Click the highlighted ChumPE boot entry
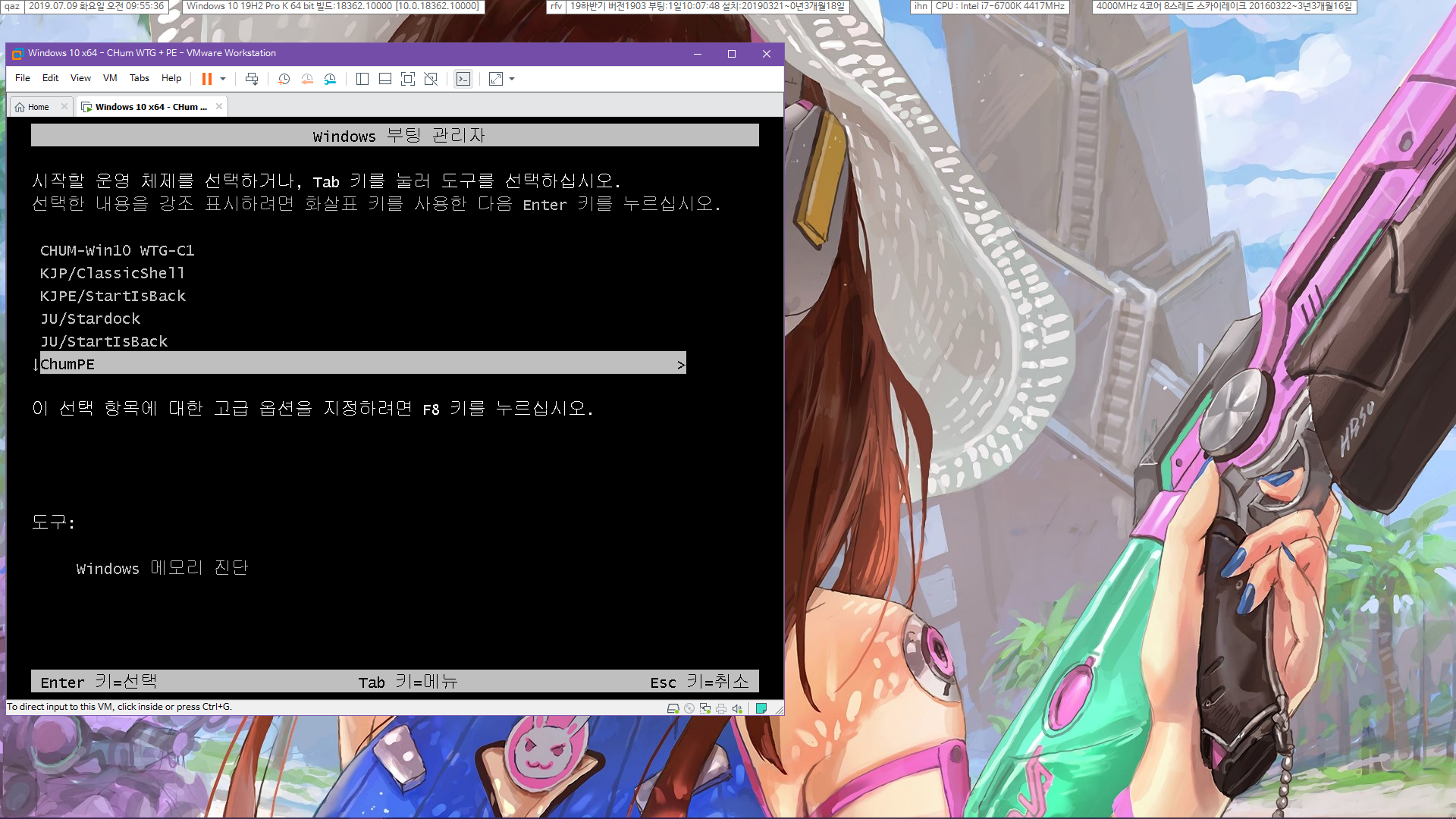 pyautogui.click(x=362, y=363)
